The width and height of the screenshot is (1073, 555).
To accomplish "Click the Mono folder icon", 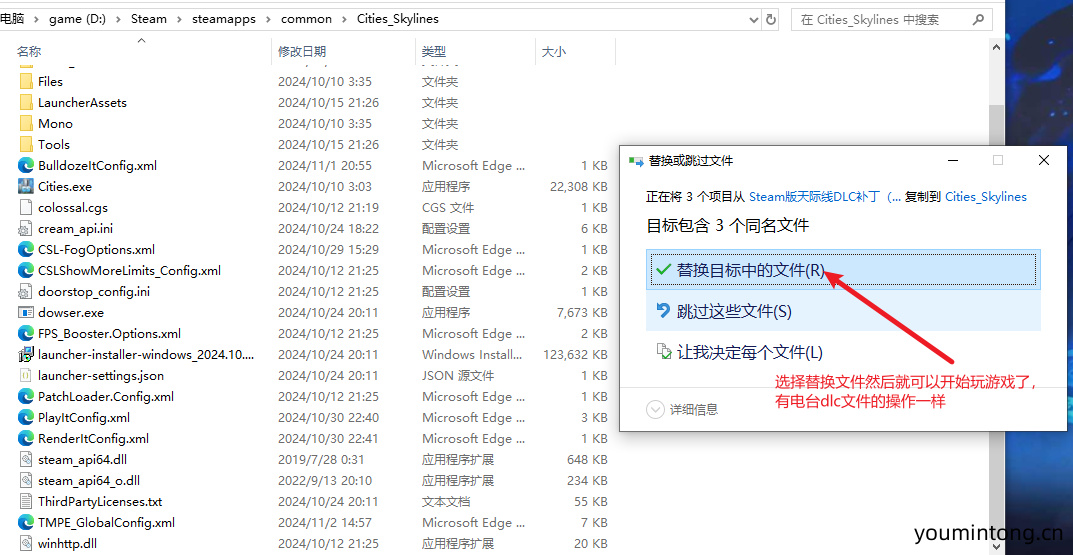I will pyautogui.click(x=26, y=124).
